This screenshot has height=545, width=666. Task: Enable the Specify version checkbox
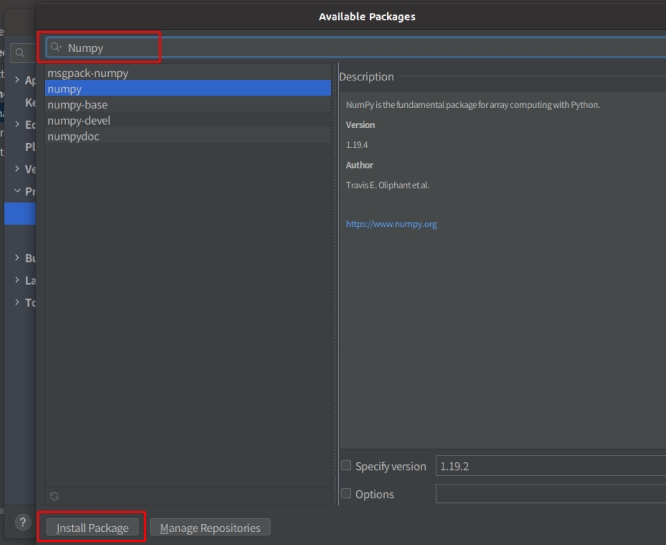click(x=346, y=466)
